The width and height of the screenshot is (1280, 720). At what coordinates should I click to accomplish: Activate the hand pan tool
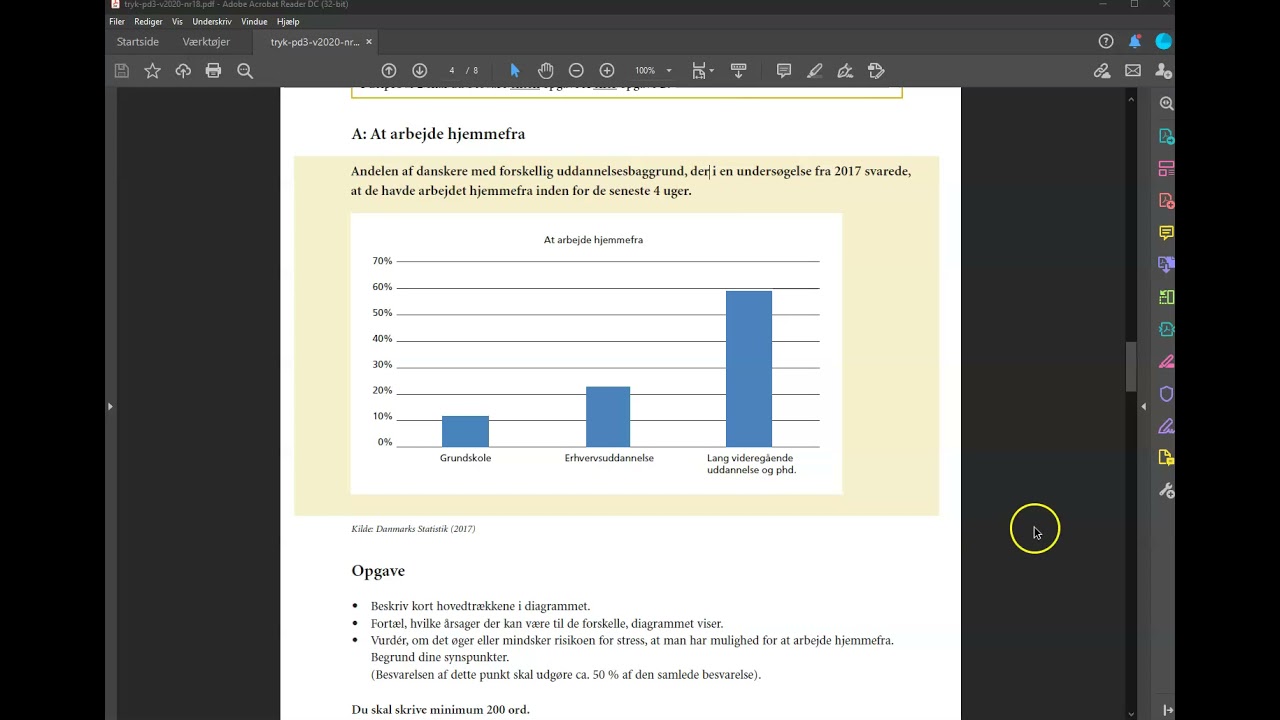click(x=545, y=71)
